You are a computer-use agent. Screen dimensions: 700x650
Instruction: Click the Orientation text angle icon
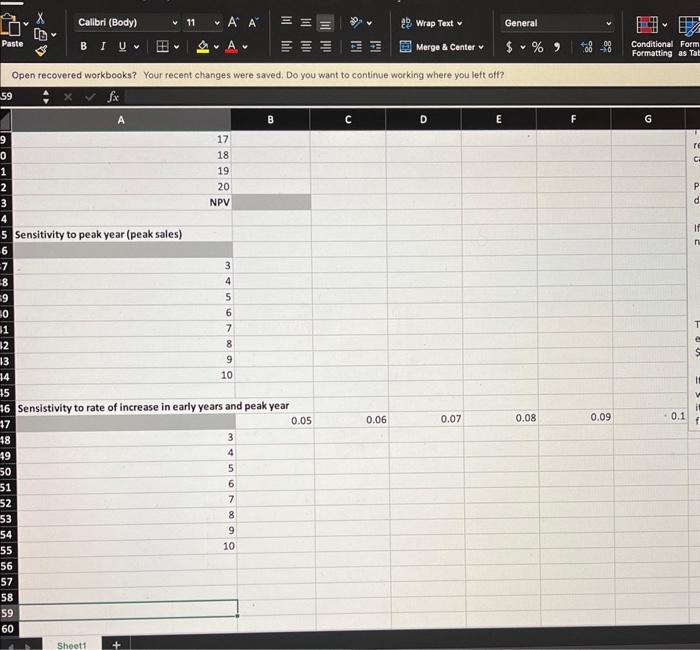356,22
